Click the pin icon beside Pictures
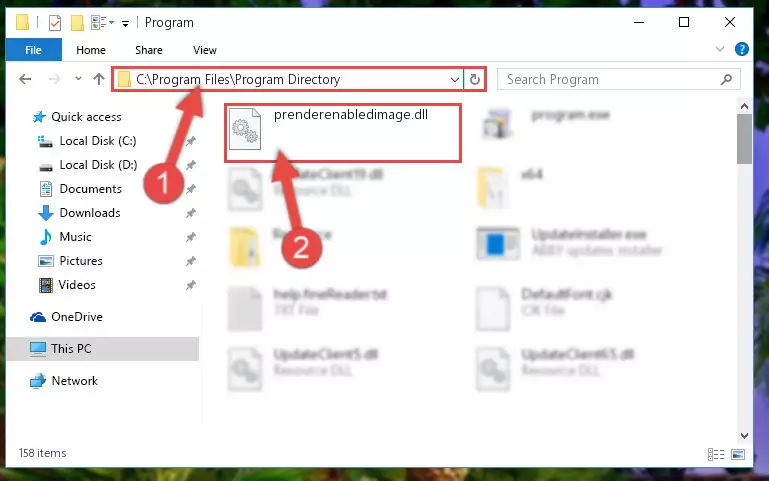The width and height of the screenshot is (769, 481). tap(190, 261)
